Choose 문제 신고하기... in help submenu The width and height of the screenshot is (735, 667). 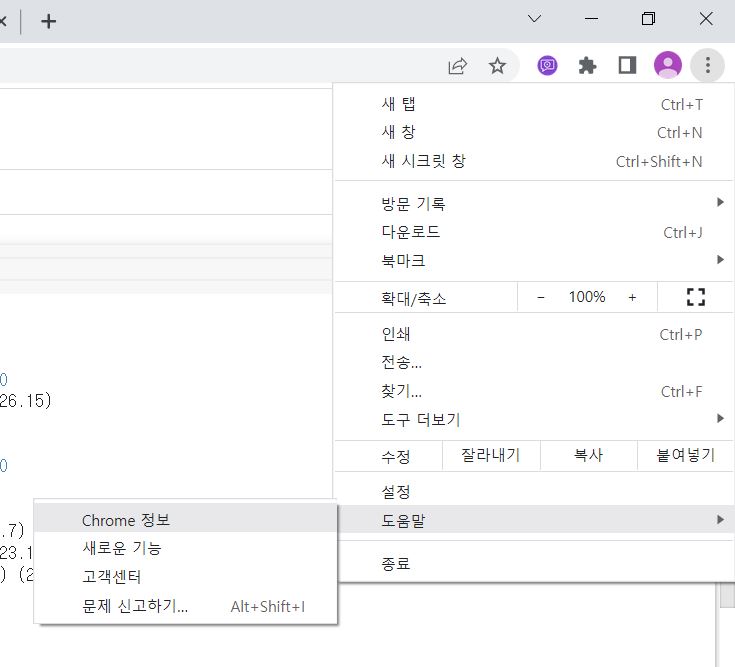(x=186, y=606)
